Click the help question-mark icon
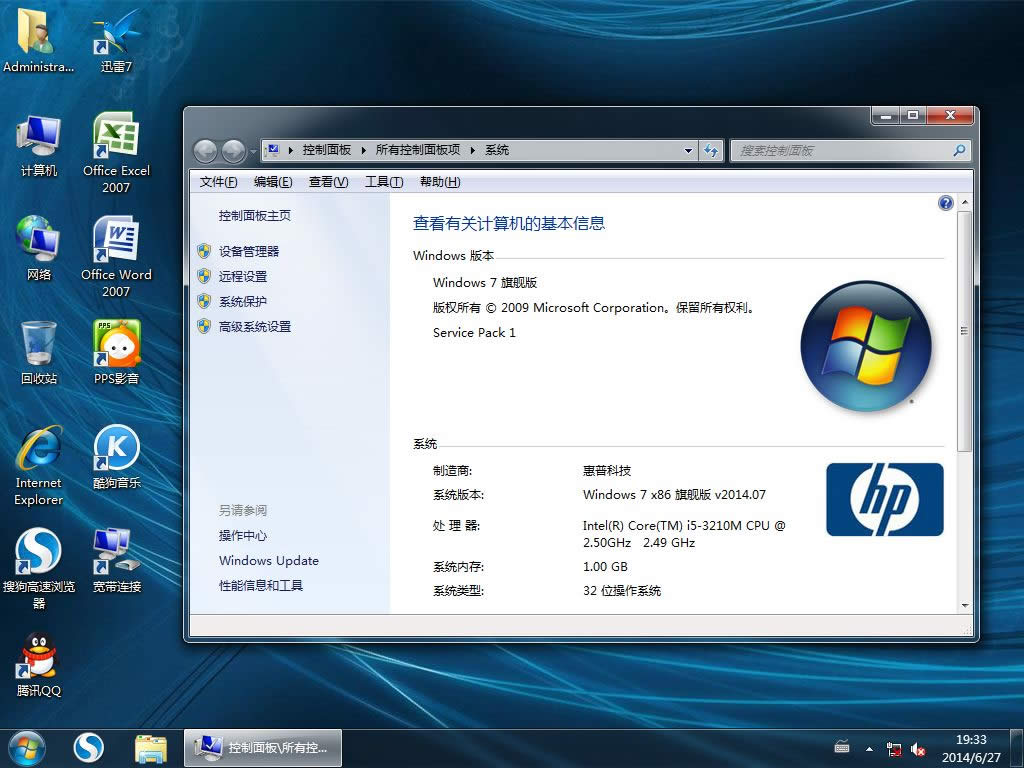 (x=945, y=203)
